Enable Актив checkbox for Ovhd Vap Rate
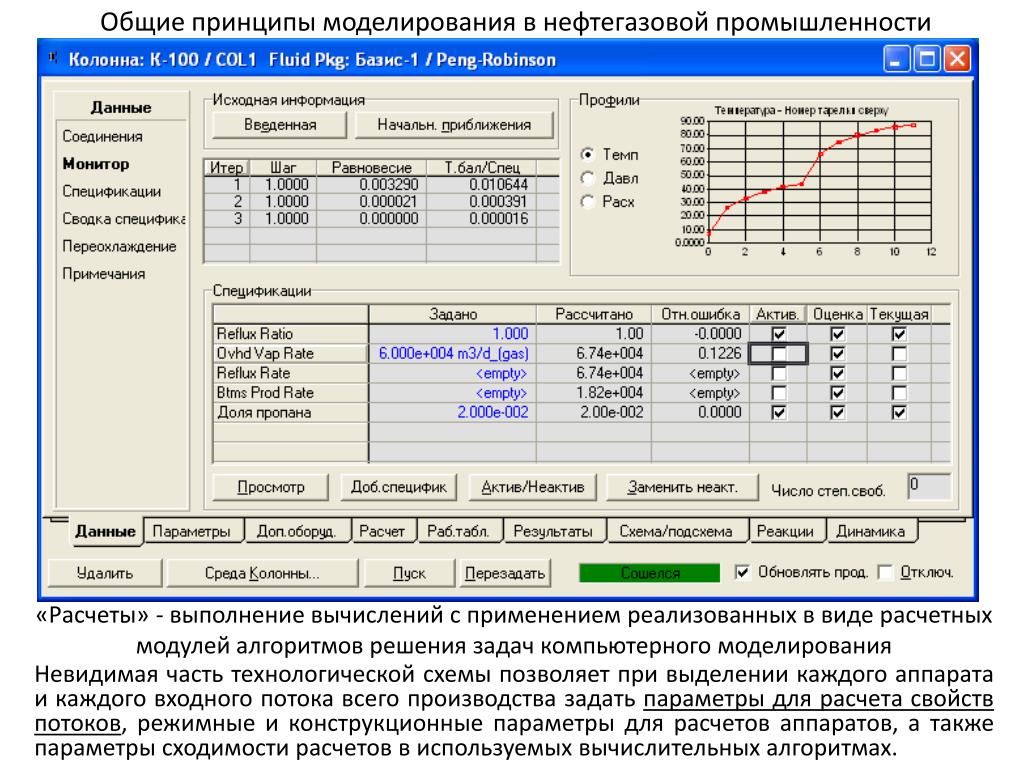 [778, 354]
